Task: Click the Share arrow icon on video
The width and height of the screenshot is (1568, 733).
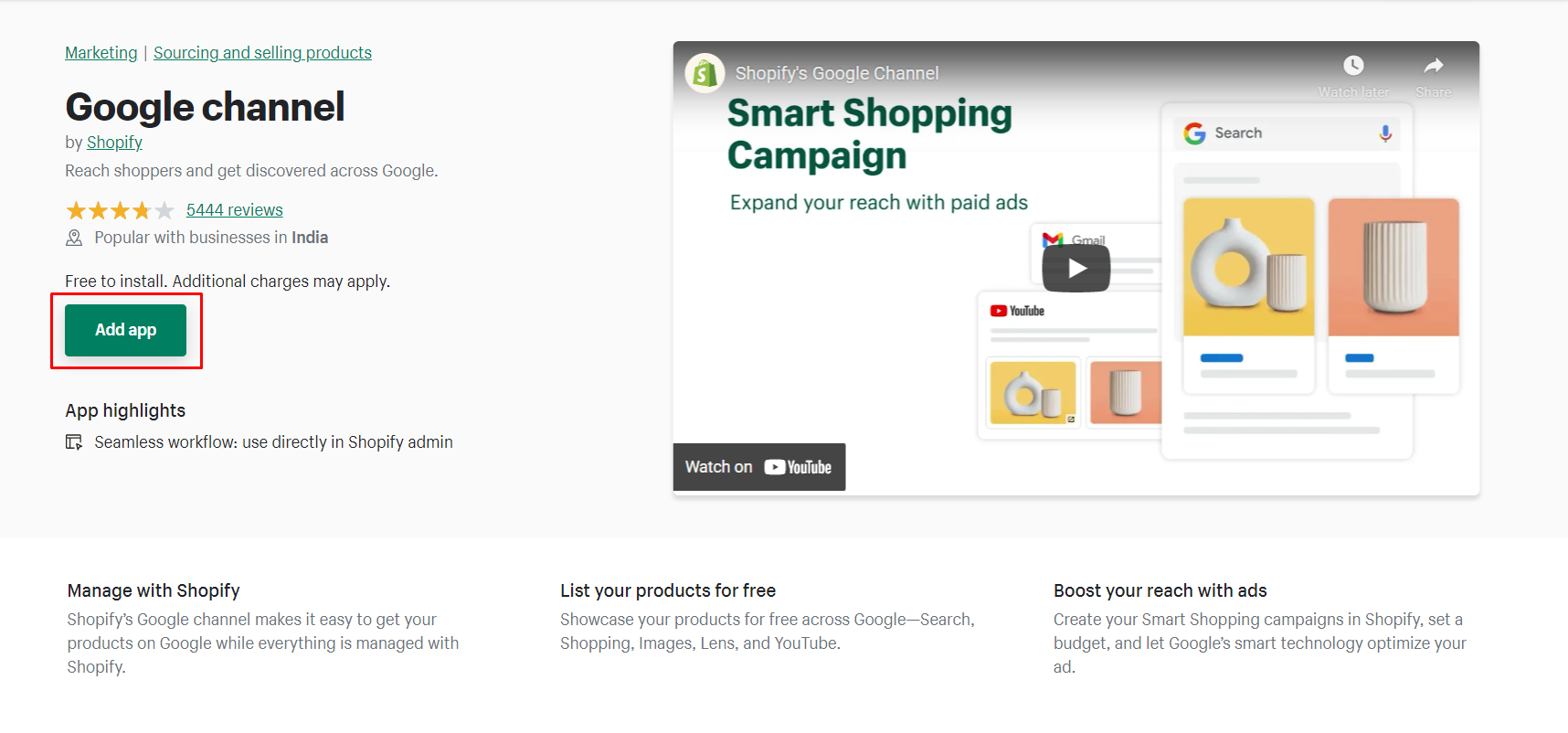Action: (1434, 66)
